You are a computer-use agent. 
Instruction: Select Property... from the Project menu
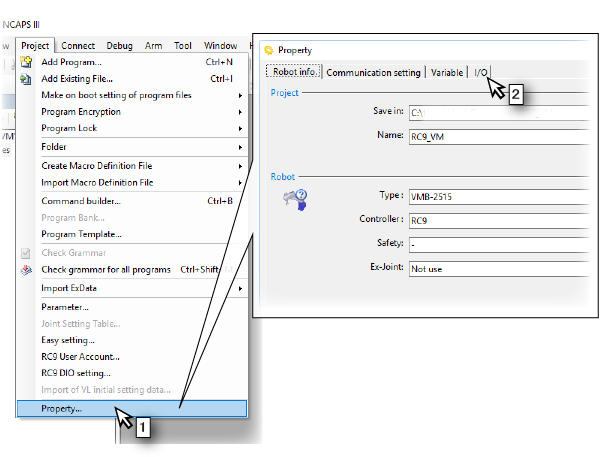tap(62, 408)
